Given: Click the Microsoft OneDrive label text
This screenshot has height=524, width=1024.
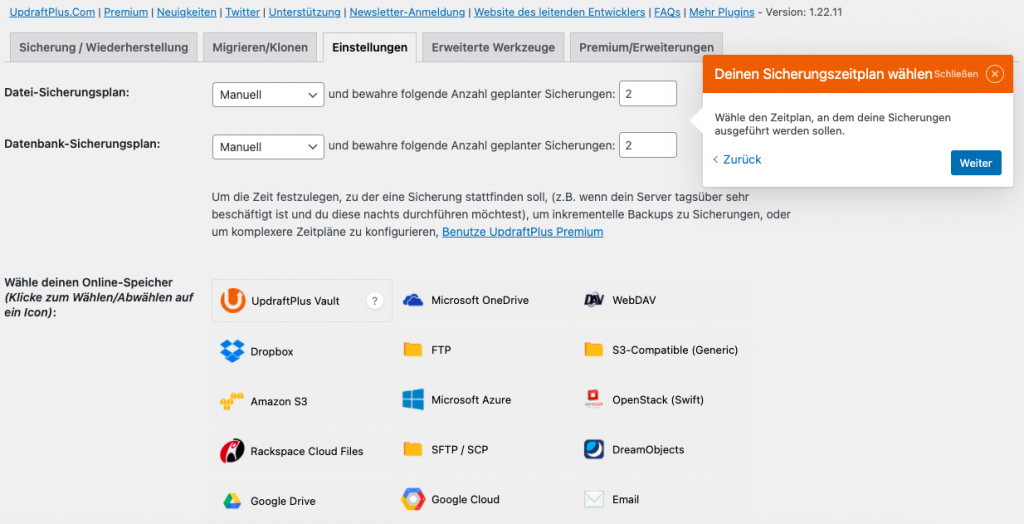Looking at the screenshot, I should coord(480,301).
